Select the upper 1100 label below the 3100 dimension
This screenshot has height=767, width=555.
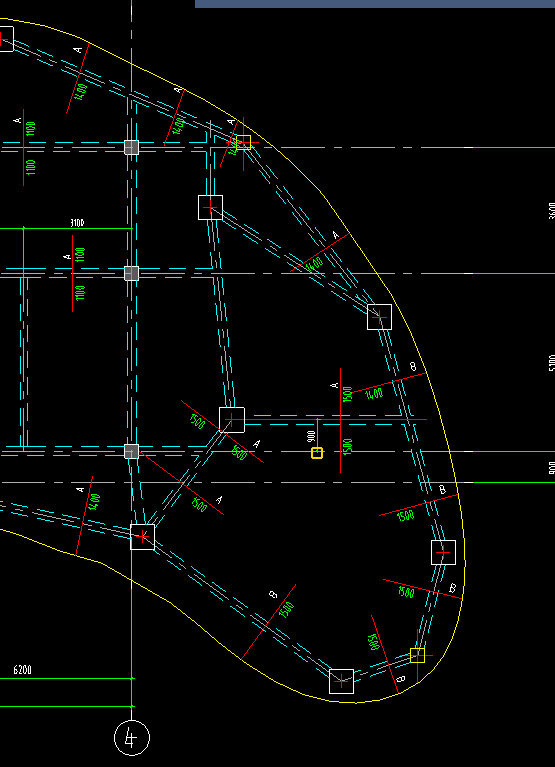pyautogui.click(x=81, y=254)
